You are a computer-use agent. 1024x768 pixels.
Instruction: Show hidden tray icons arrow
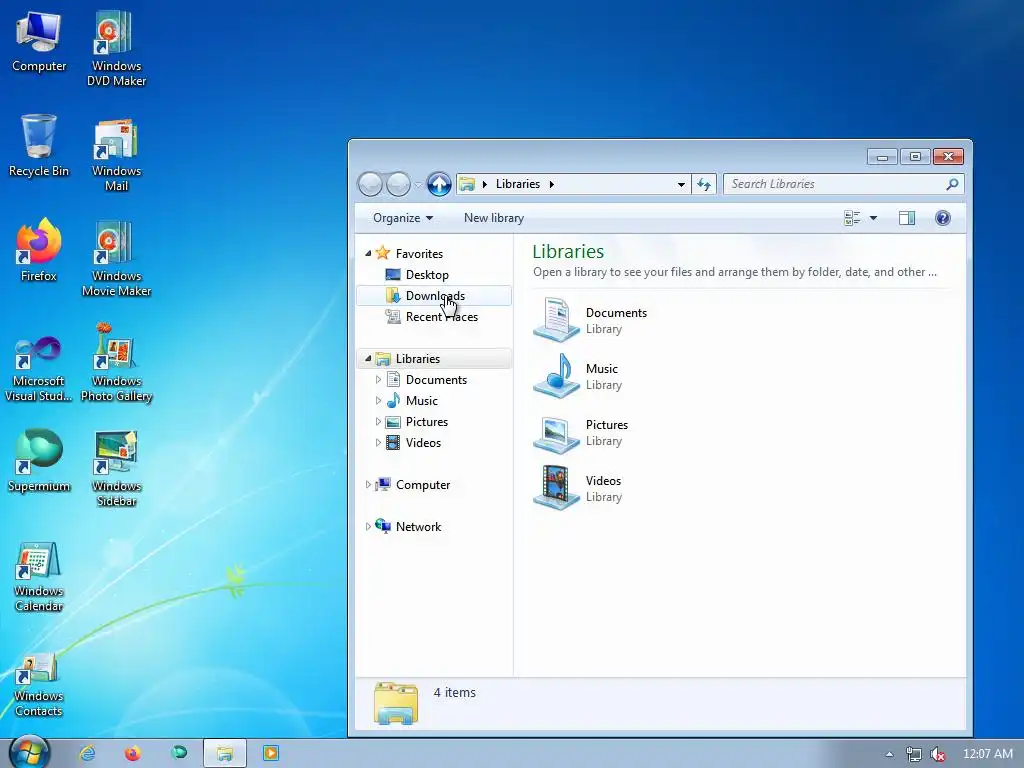click(889, 754)
